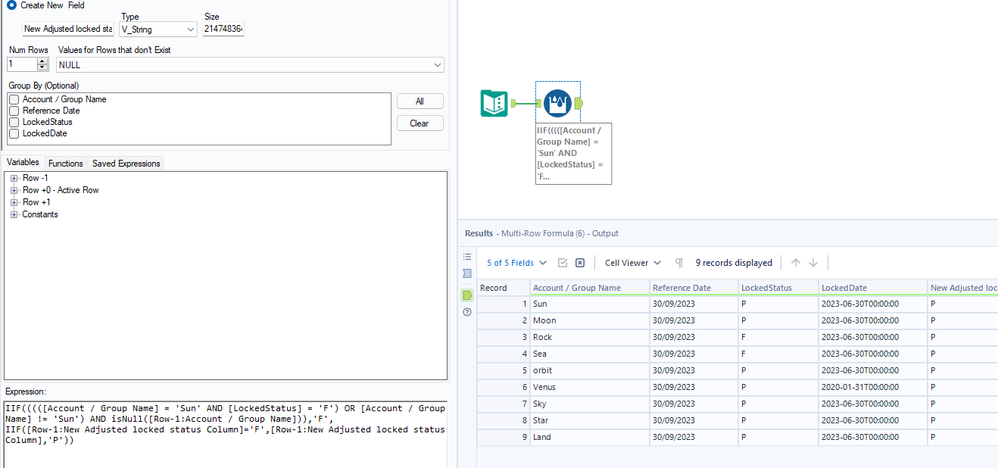Select the 'orbit' cell in results
This screenshot has height=468, width=998.
(x=589, y=371)
